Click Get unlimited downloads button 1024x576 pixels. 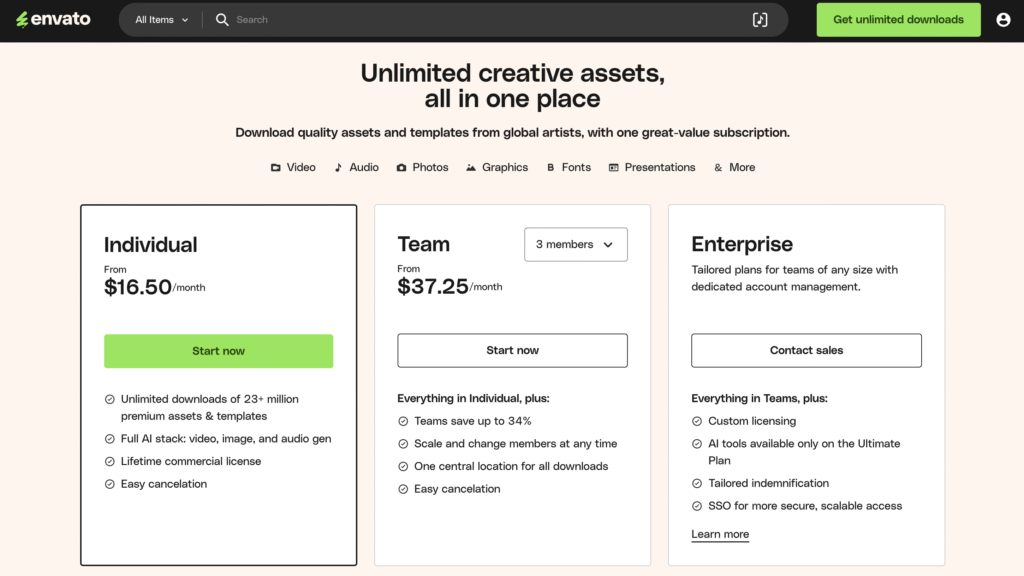(898, 20)
